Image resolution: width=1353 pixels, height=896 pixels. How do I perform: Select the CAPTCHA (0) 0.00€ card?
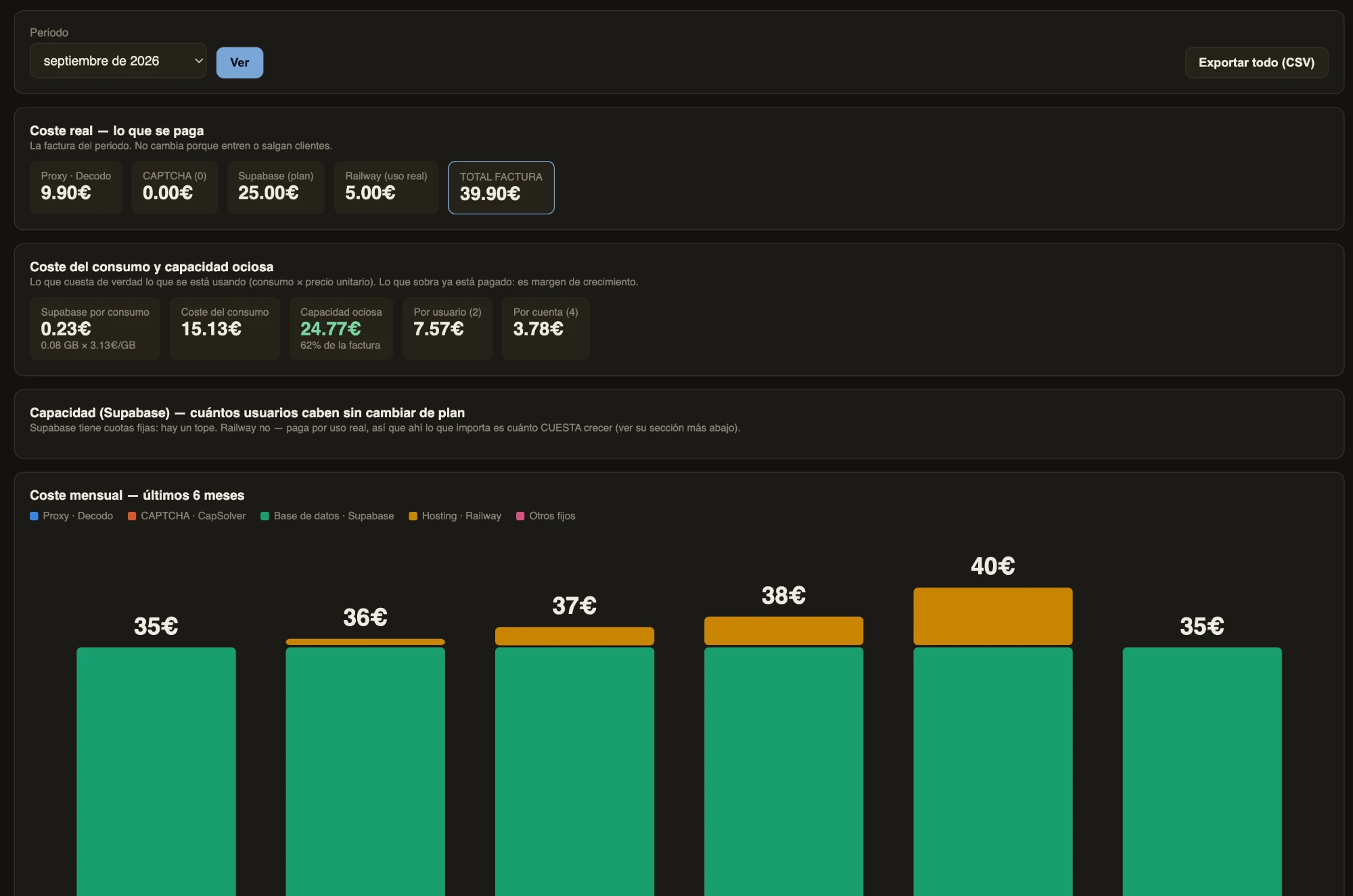pyautogui.click(x=175, y=187)
